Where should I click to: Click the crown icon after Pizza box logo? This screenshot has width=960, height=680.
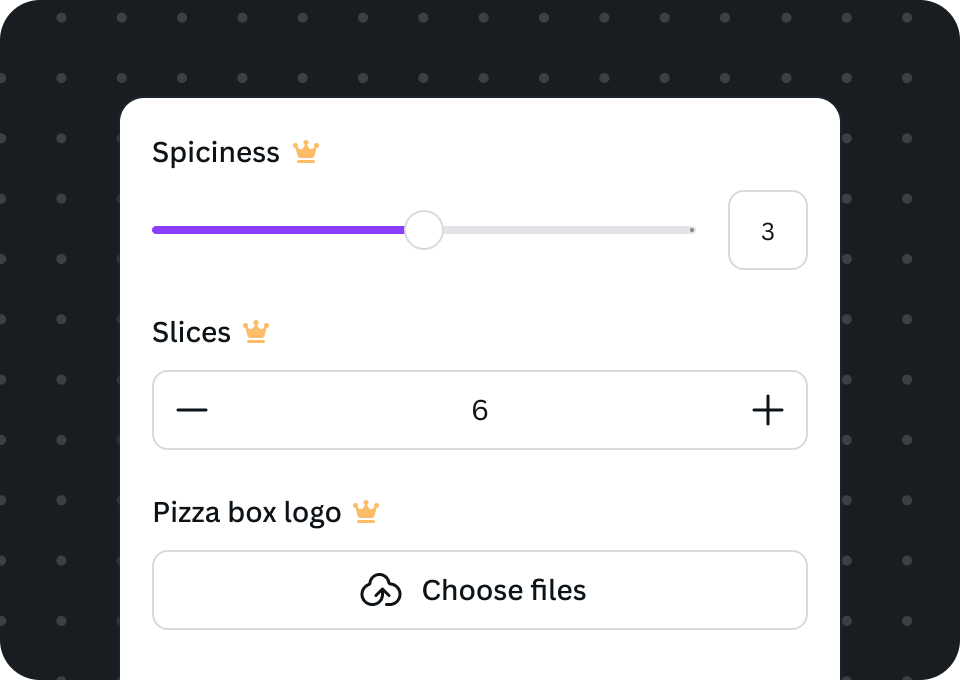pos(366,512)
